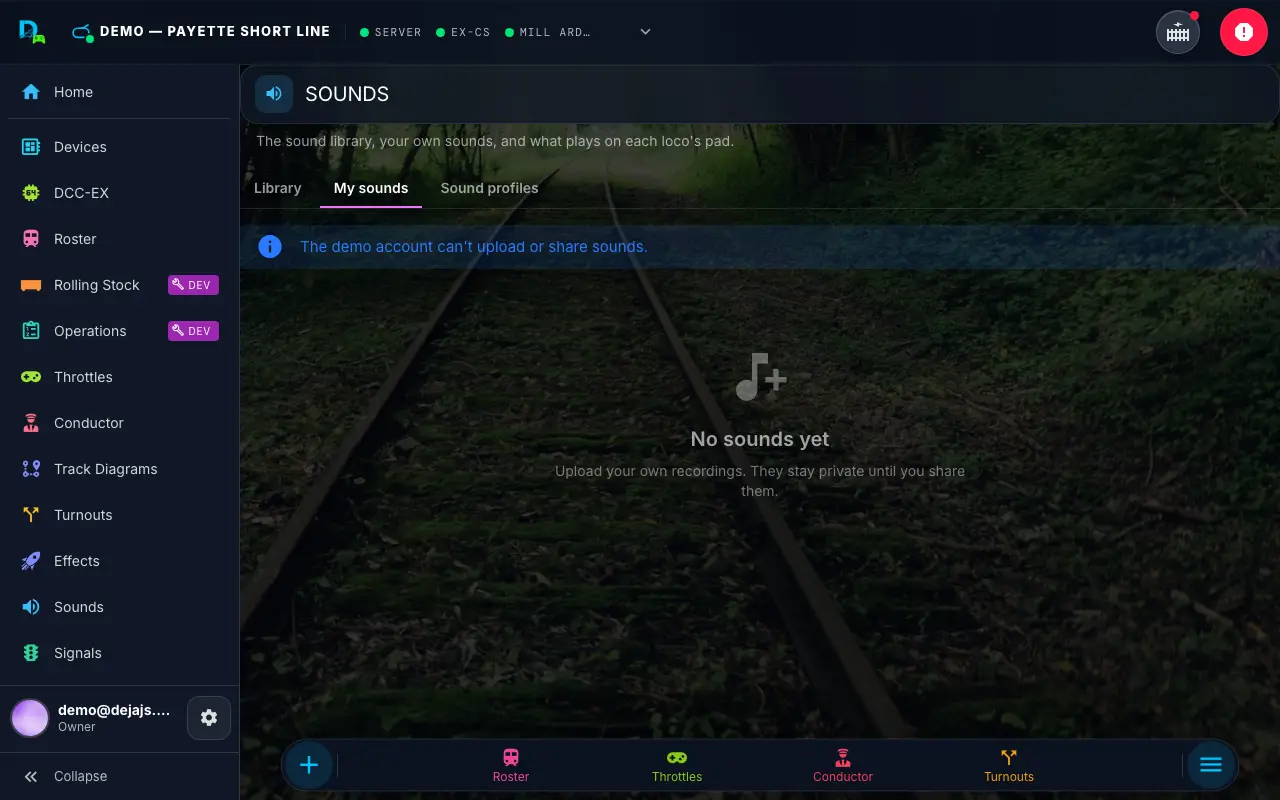Open Turnouts from the bottom bar
The image size is (1280, 800).
pos(1009,766)
